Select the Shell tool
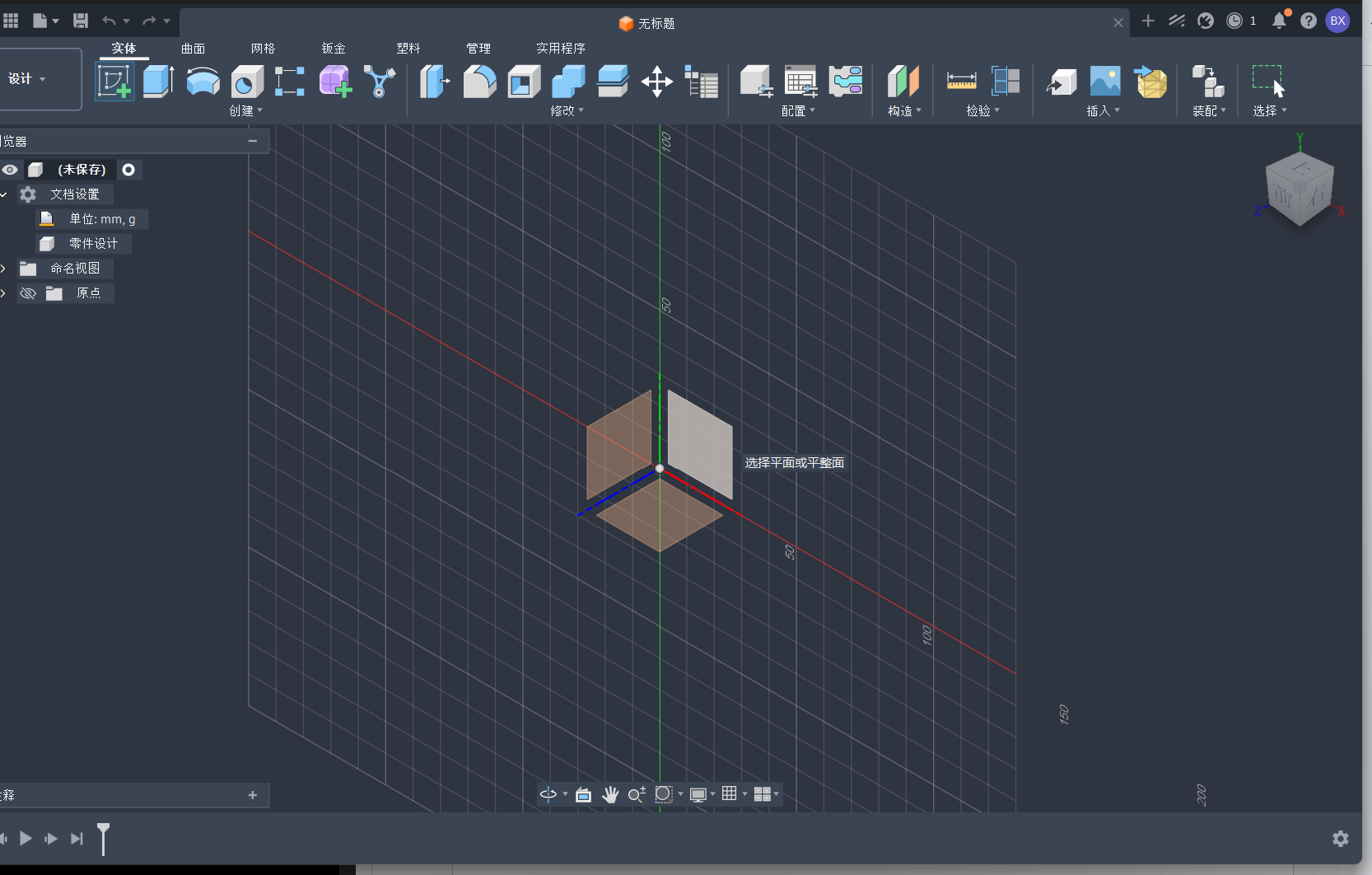 coord(524,82)
